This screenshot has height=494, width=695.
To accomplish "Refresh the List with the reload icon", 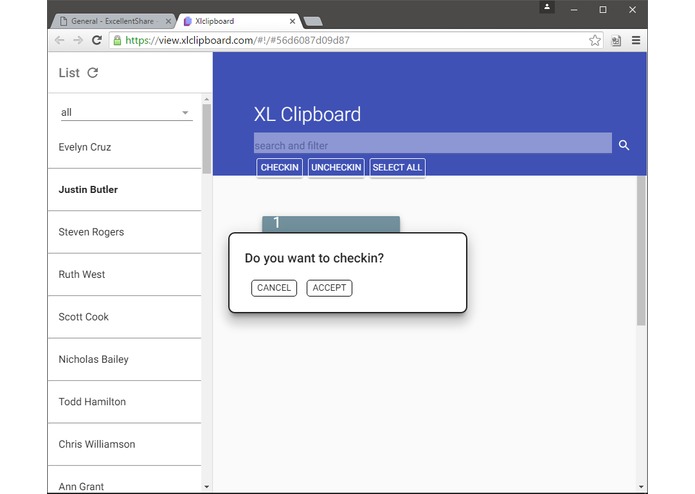I will [93, 73].
